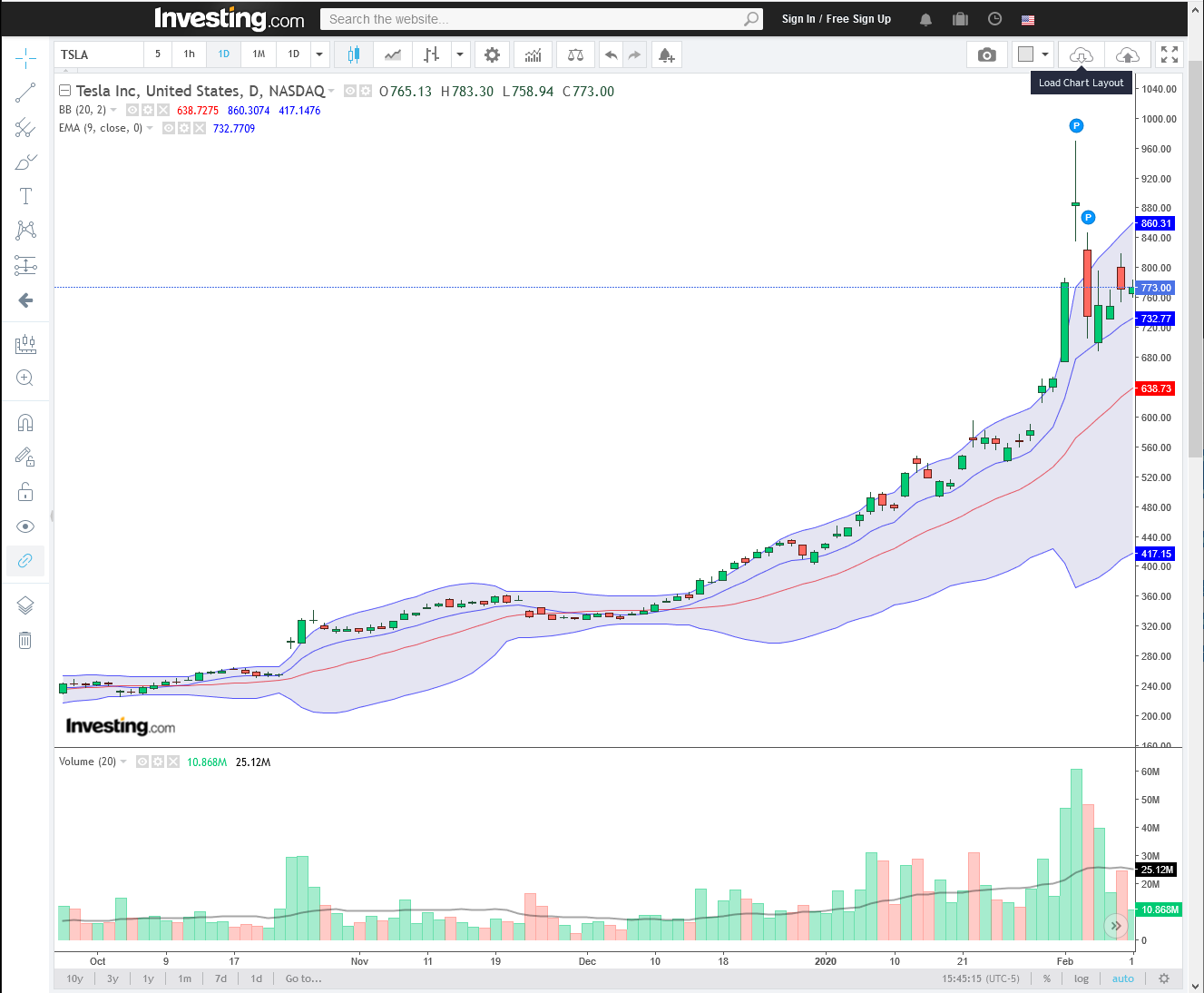Viewport: 1204px width, 993px height.
Task: Open the pitchfork drawing tools
Action: tap(25, 127)
